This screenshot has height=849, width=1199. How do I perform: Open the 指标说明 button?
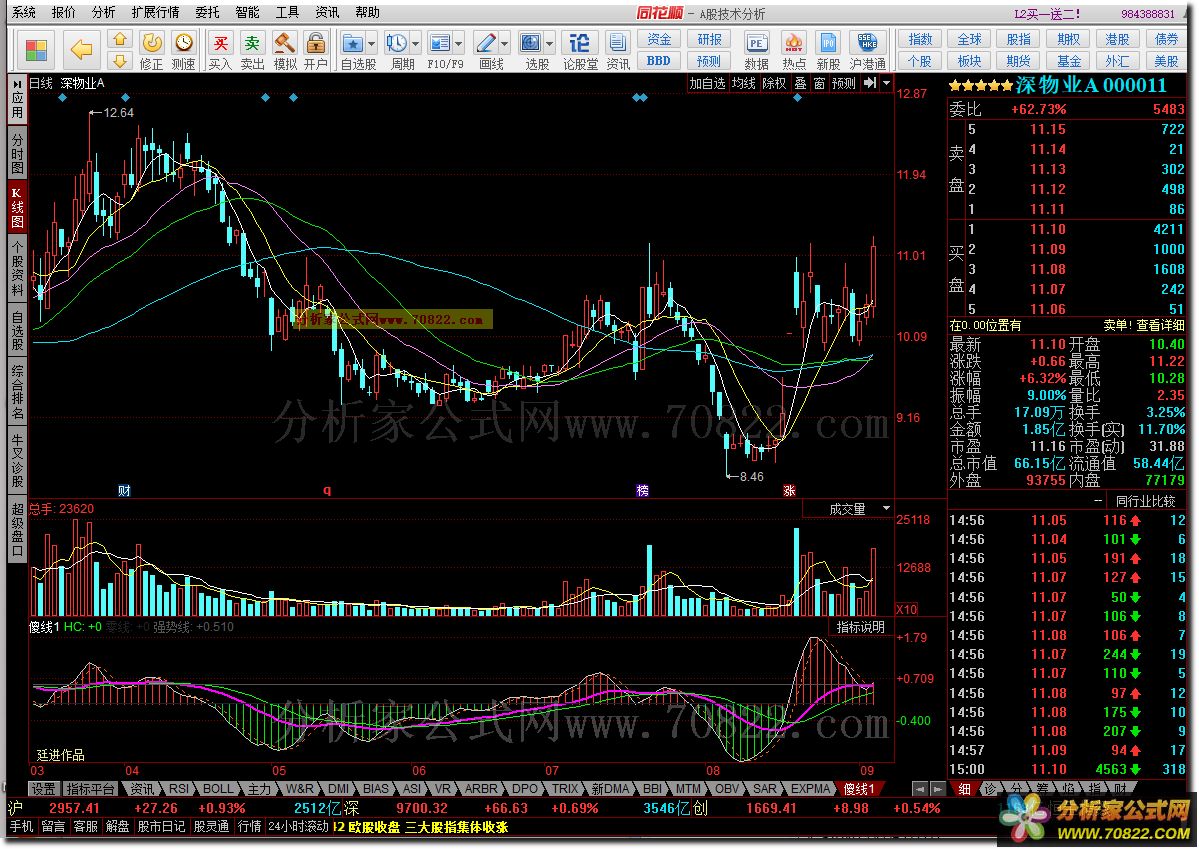(860, 627)
